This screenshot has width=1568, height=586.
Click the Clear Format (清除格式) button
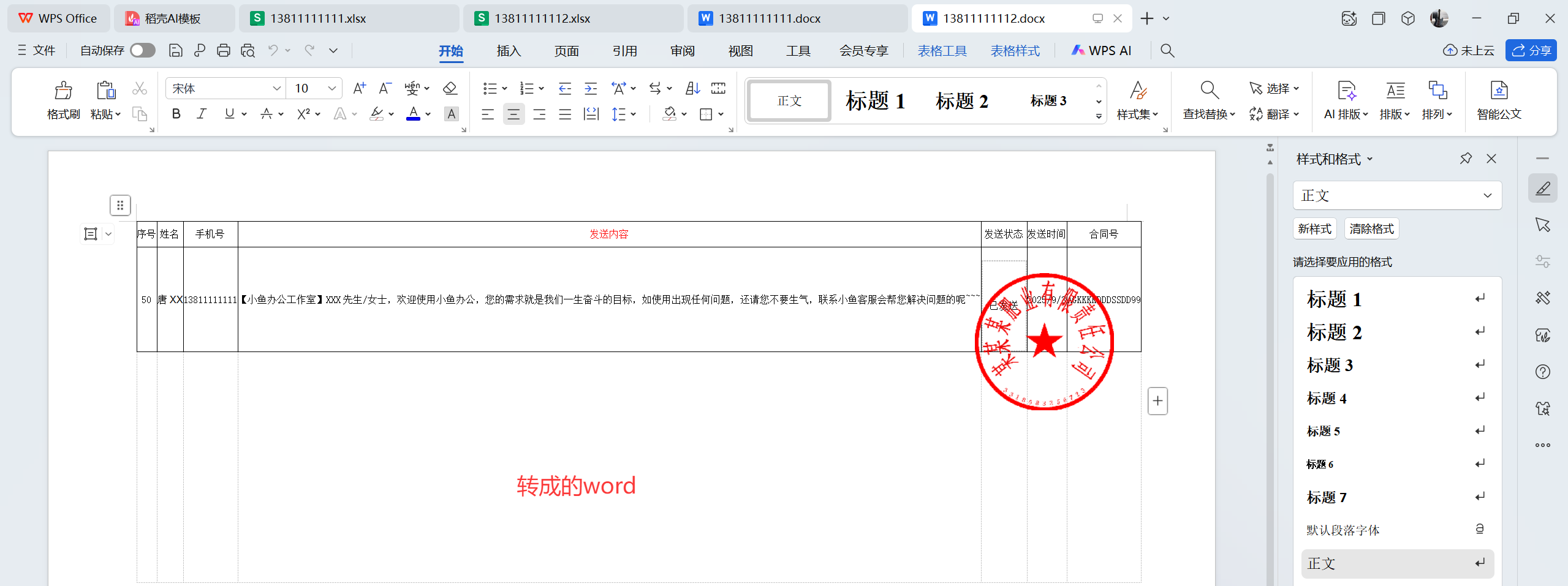coord(1371,229)
